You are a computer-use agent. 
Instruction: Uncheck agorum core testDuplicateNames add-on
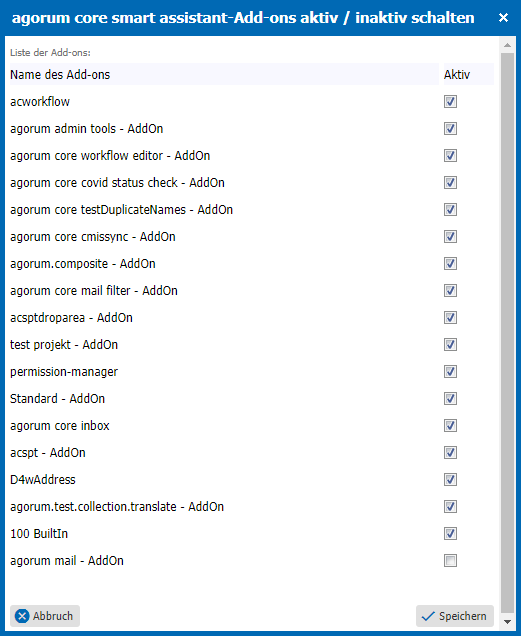(x=450, y=210)
